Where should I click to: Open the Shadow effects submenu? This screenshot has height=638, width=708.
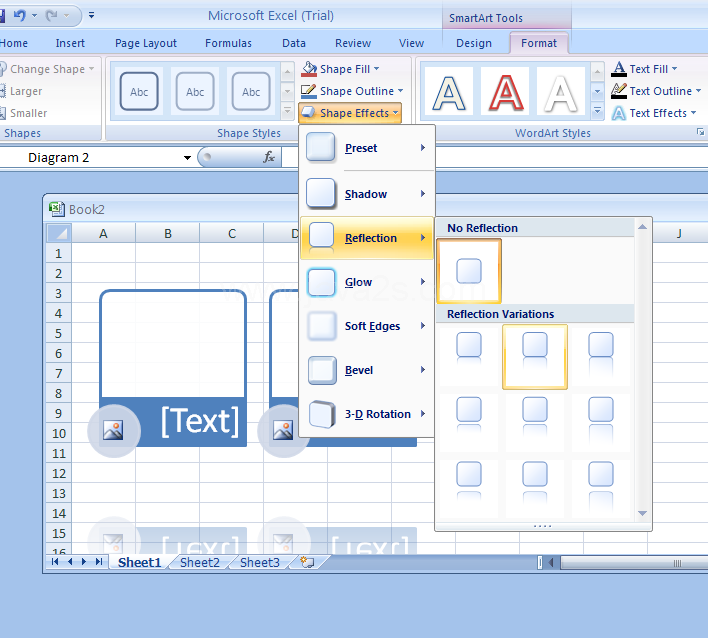[367, 194]
